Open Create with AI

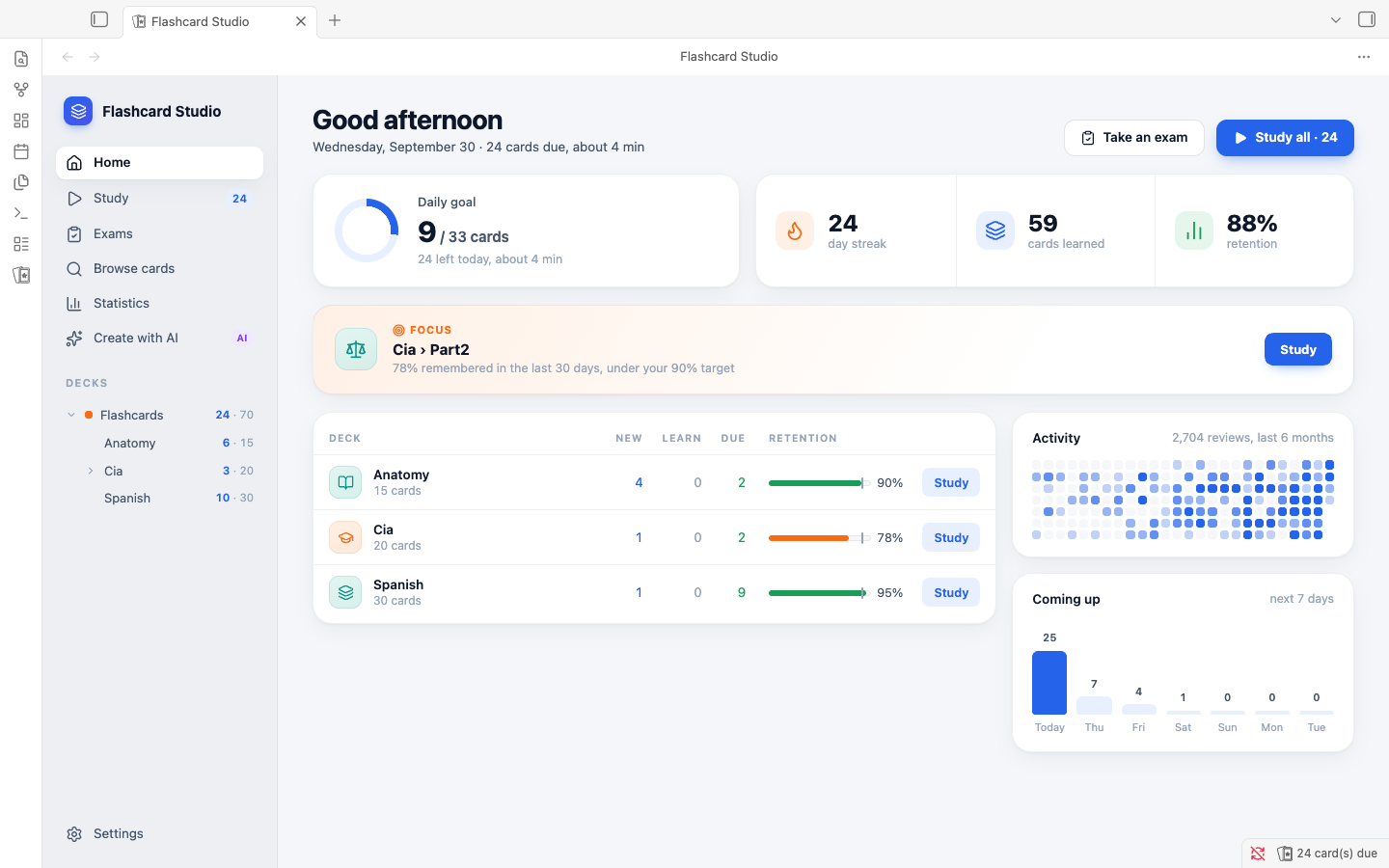(x=159, y=338)
